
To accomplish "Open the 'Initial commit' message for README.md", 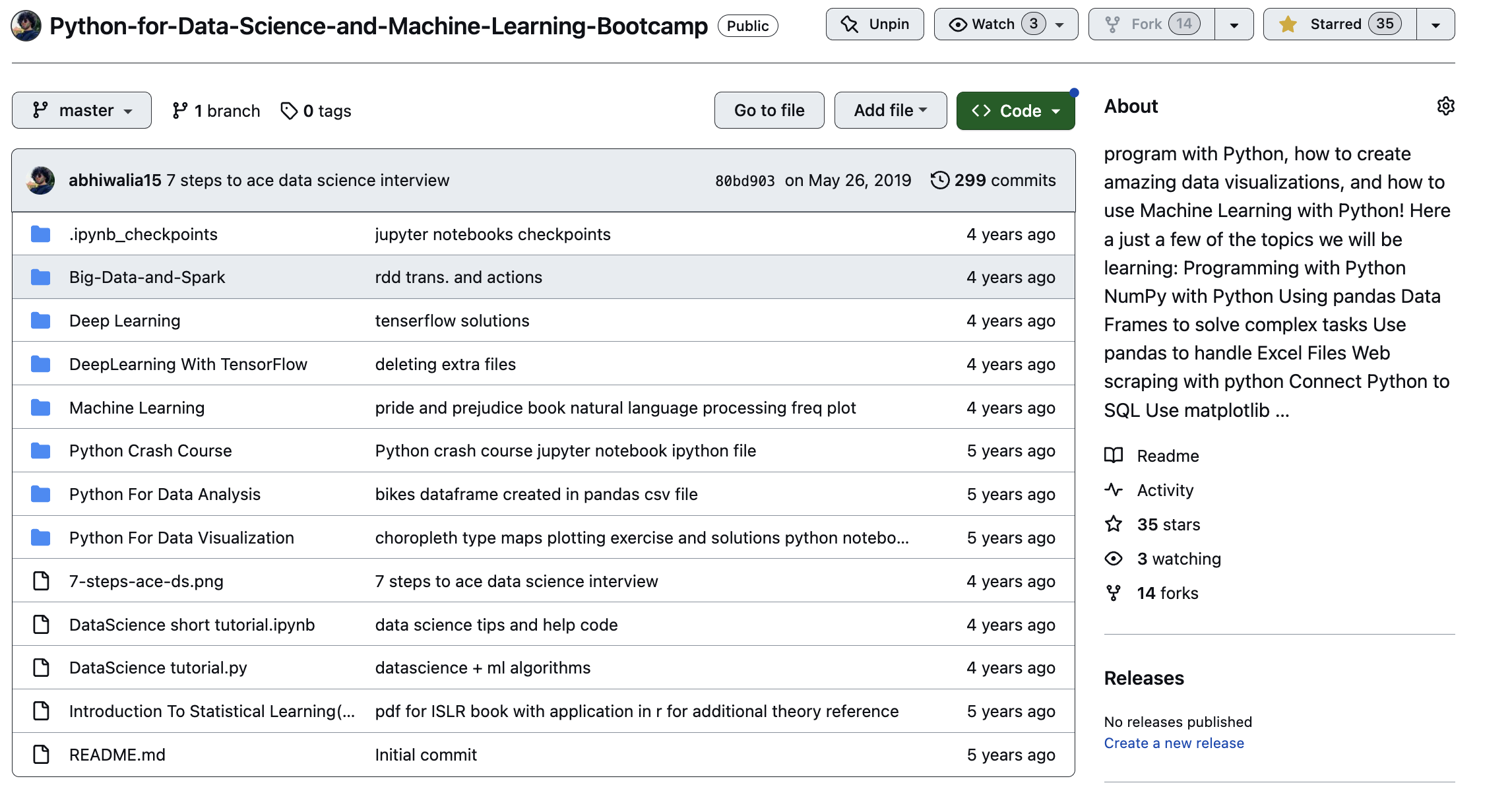I will tap(425, 755).
